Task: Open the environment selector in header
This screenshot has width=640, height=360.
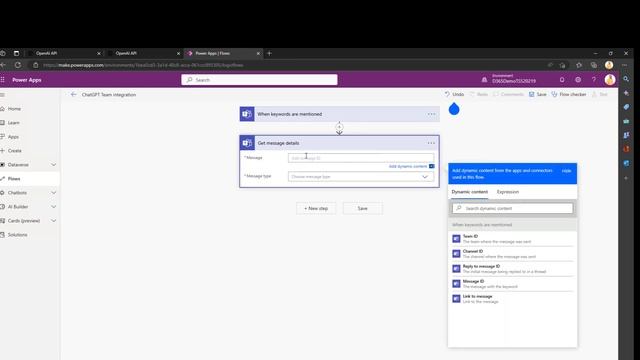Action: (509, 79)
